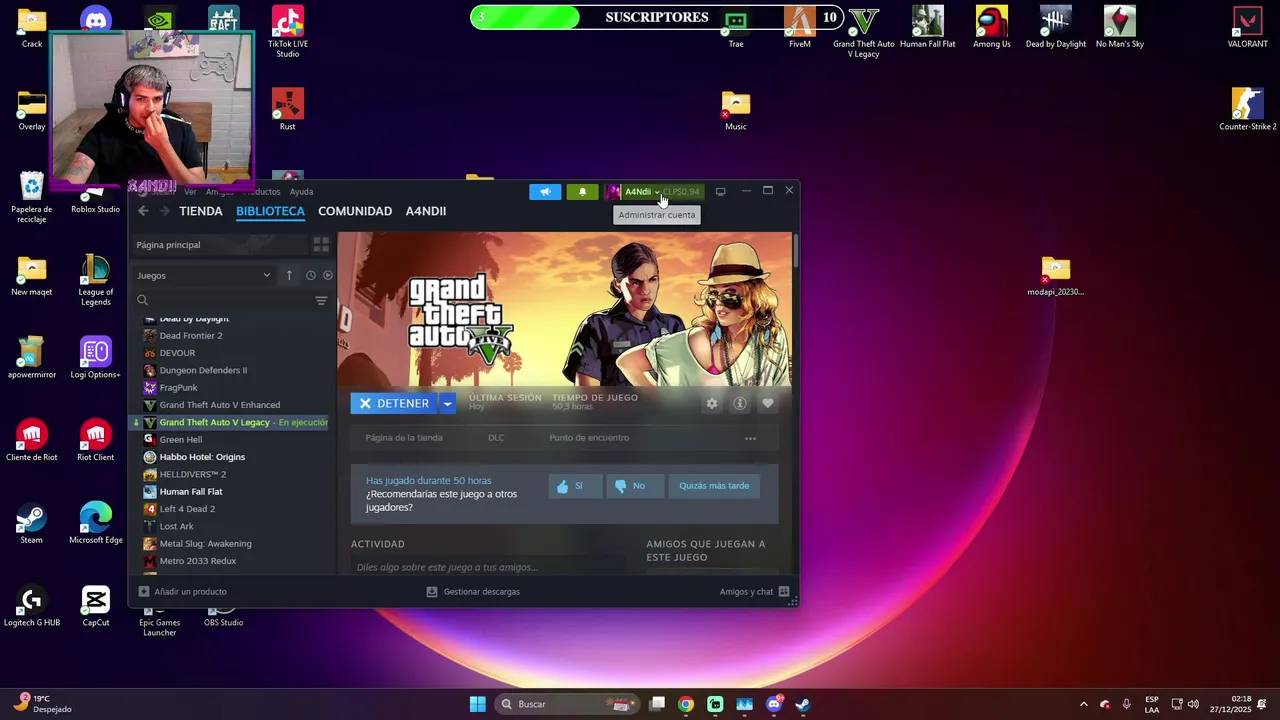
Task: Go forward with the Steam navigation arrow
Action: tap(164, 211)
